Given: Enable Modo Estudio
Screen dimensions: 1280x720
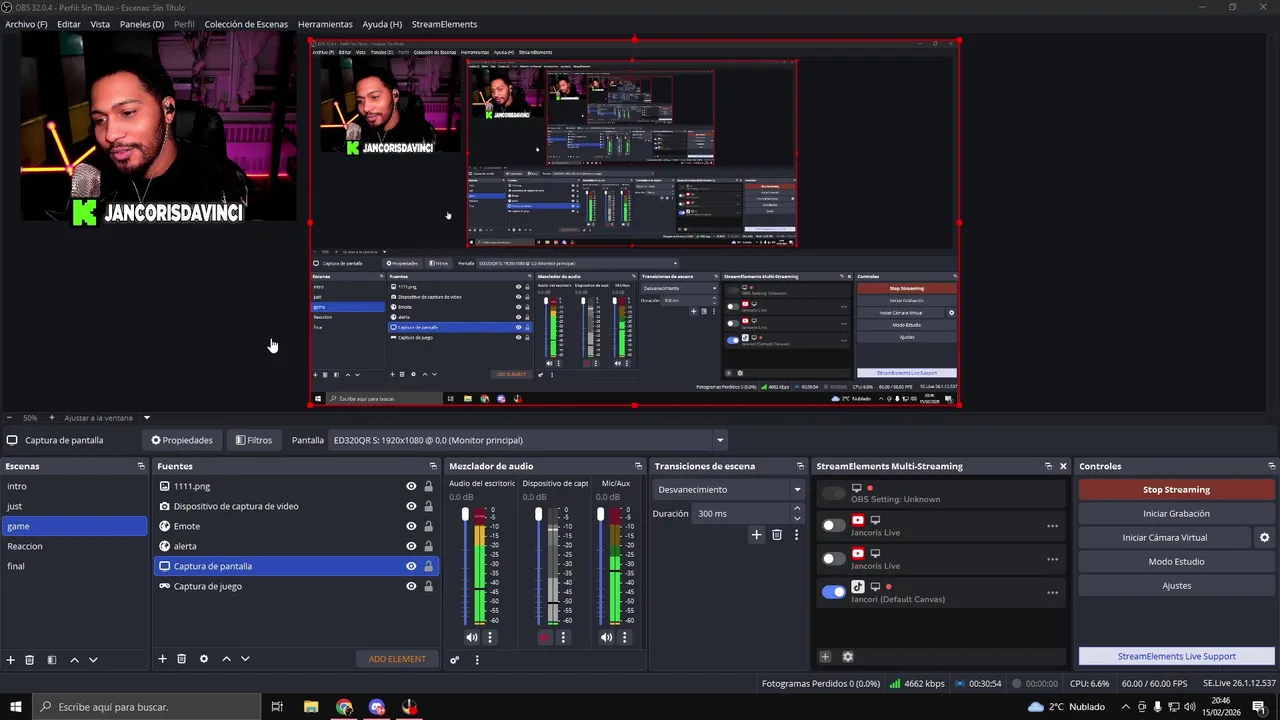Looking at the screenshot, I should click(1176, 562).
